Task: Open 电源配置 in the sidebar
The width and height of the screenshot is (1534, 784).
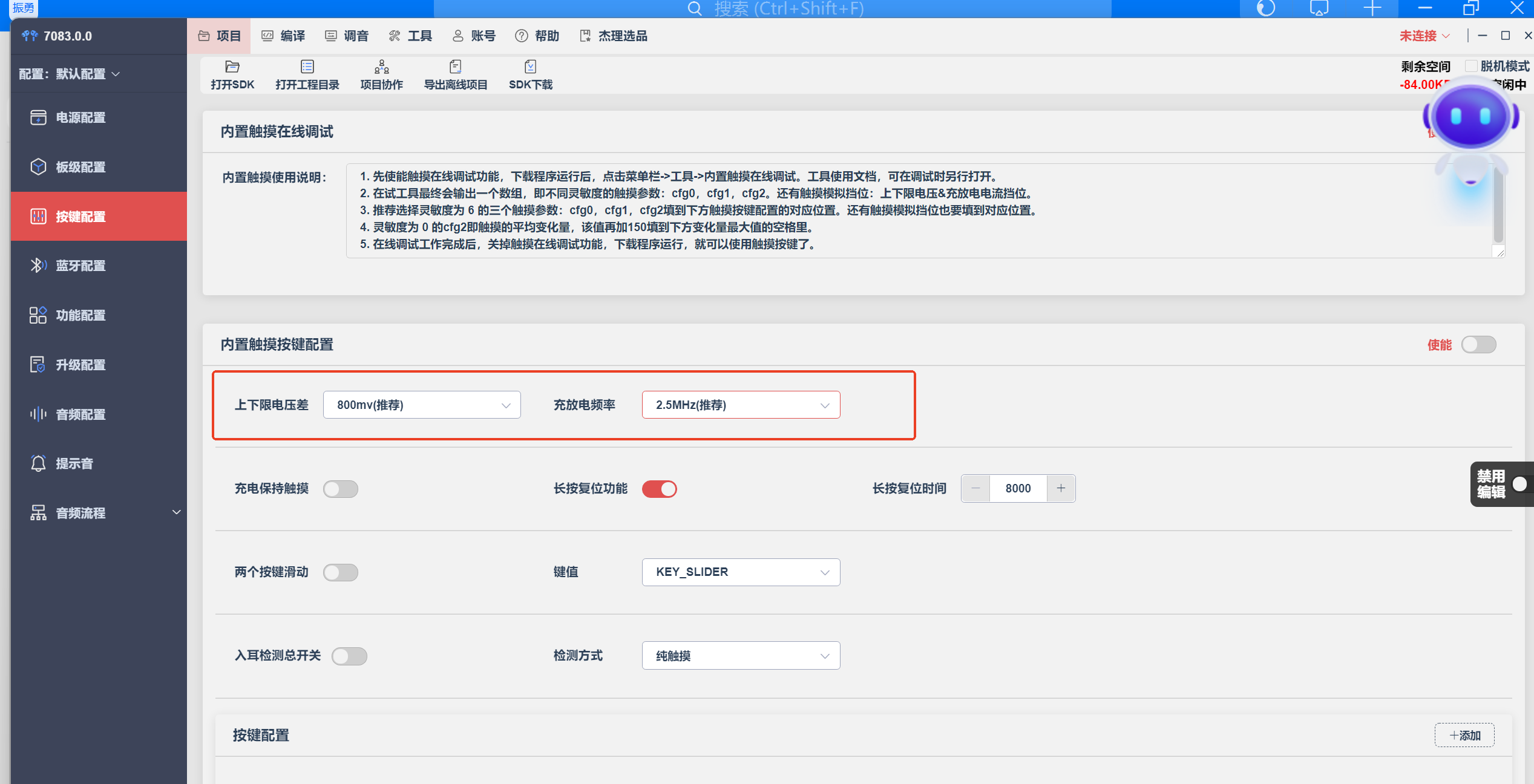Action: click(x=99, y=117)
